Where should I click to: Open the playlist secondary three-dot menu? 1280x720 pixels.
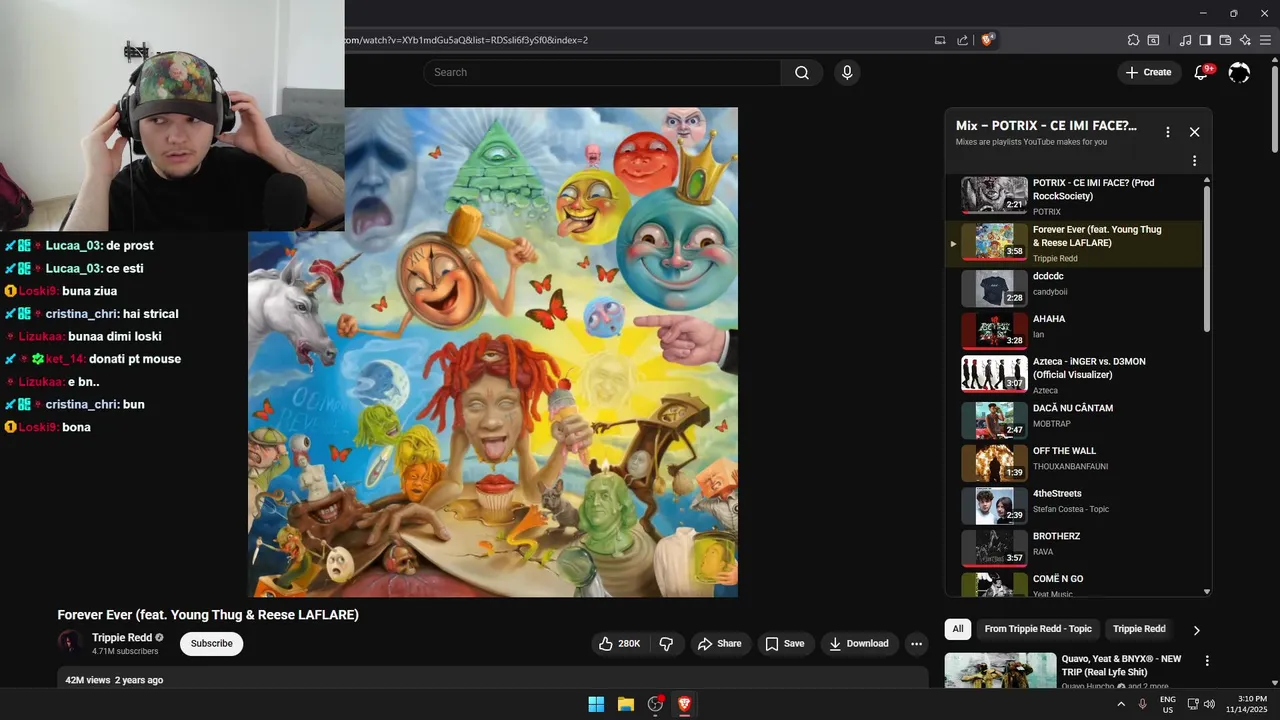pos(1194,161)
